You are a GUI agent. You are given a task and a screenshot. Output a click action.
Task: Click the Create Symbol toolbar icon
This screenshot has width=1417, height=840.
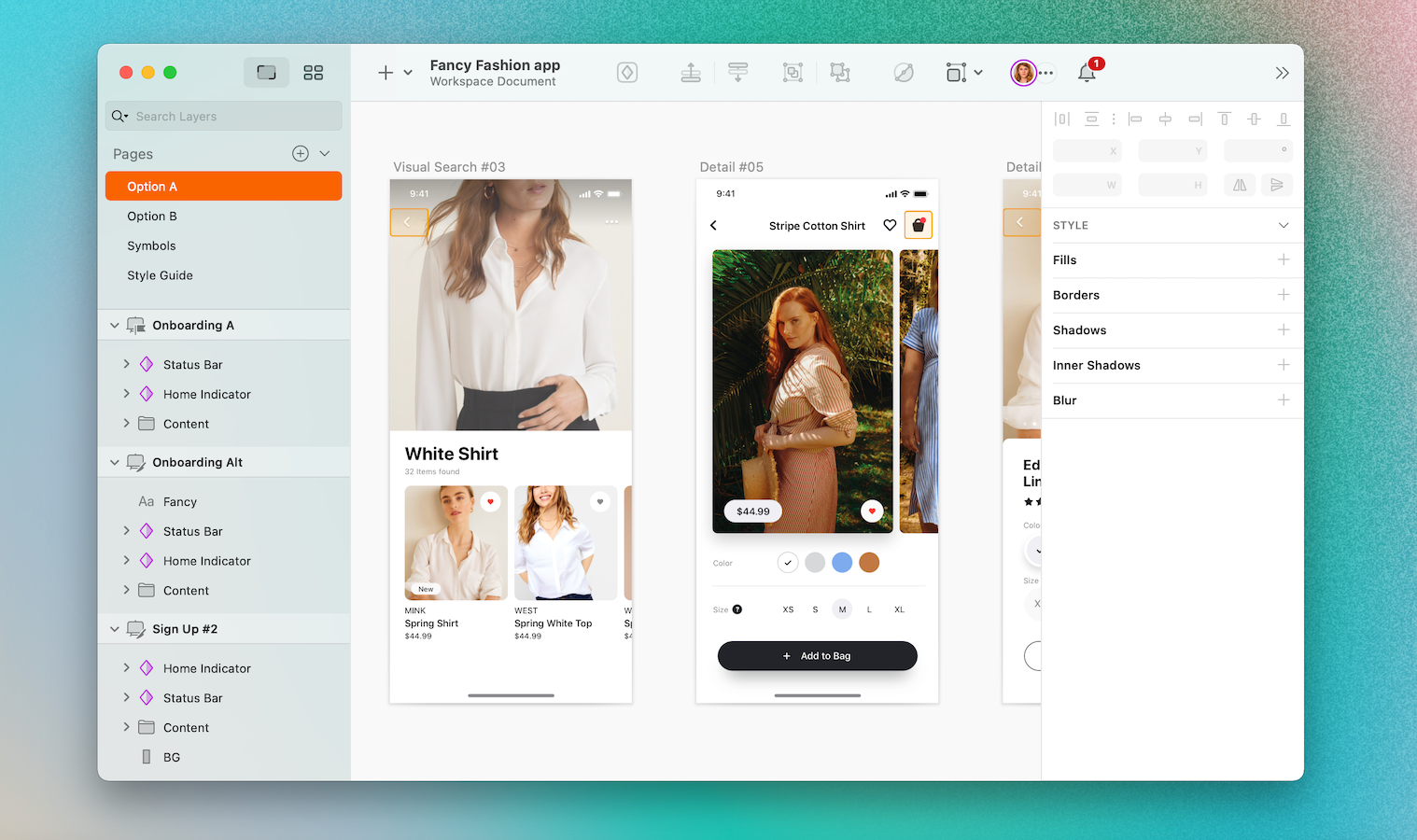626,72
